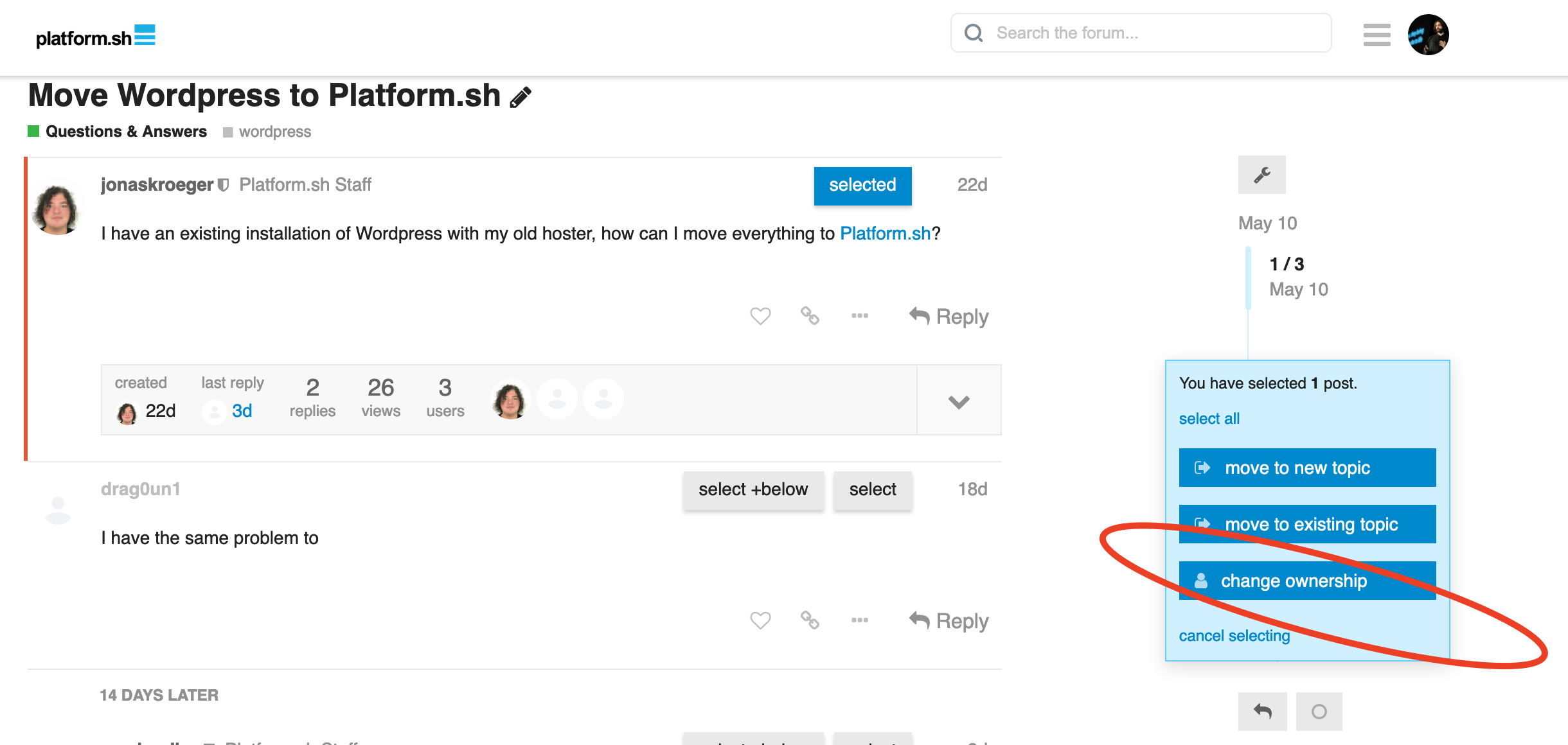Click the 3 users count

point(445,398)
